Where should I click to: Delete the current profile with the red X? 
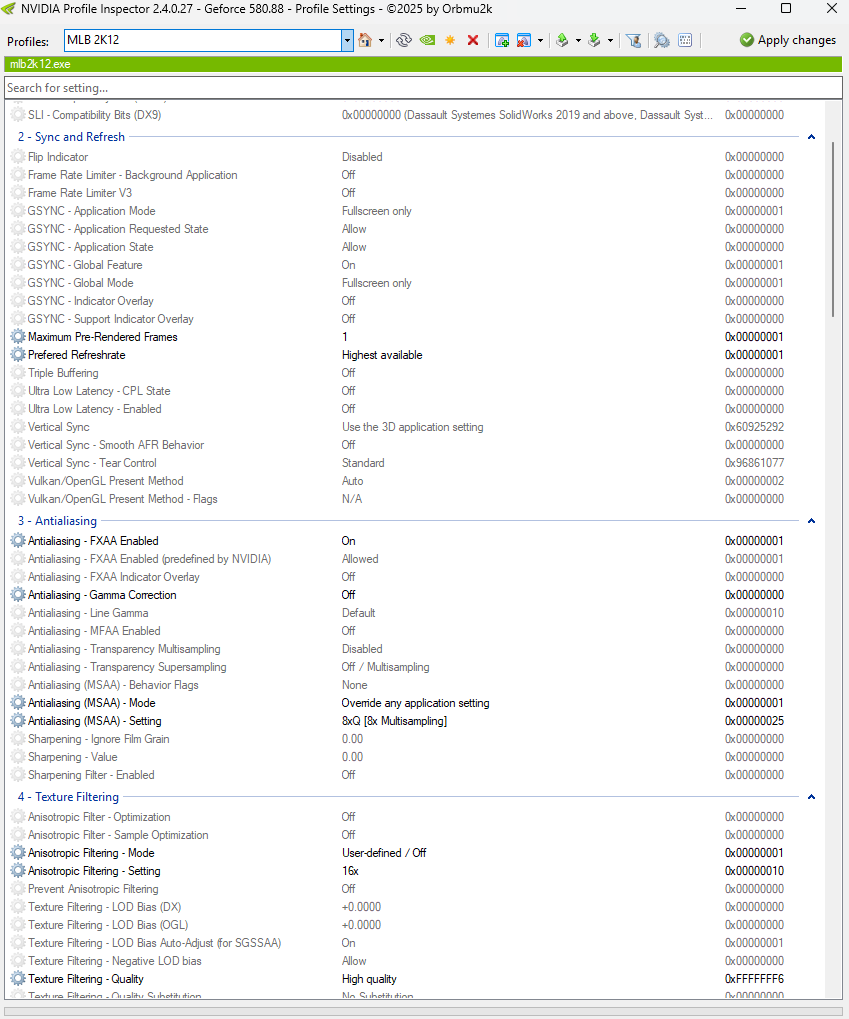tap(473, 40)
